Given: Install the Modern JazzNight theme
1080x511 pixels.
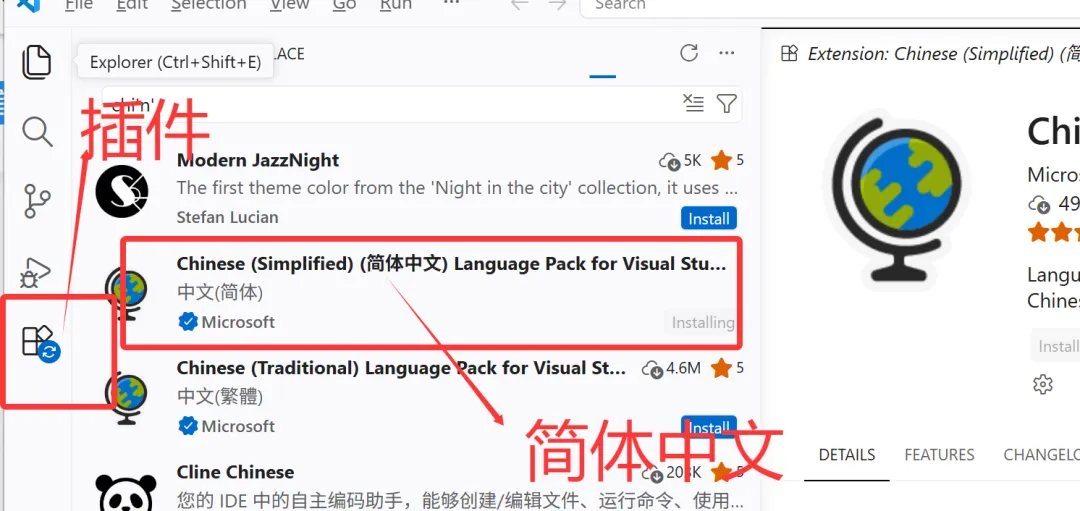Looking at the screenshot, I should pyautogui.click(x=709, y=218).
